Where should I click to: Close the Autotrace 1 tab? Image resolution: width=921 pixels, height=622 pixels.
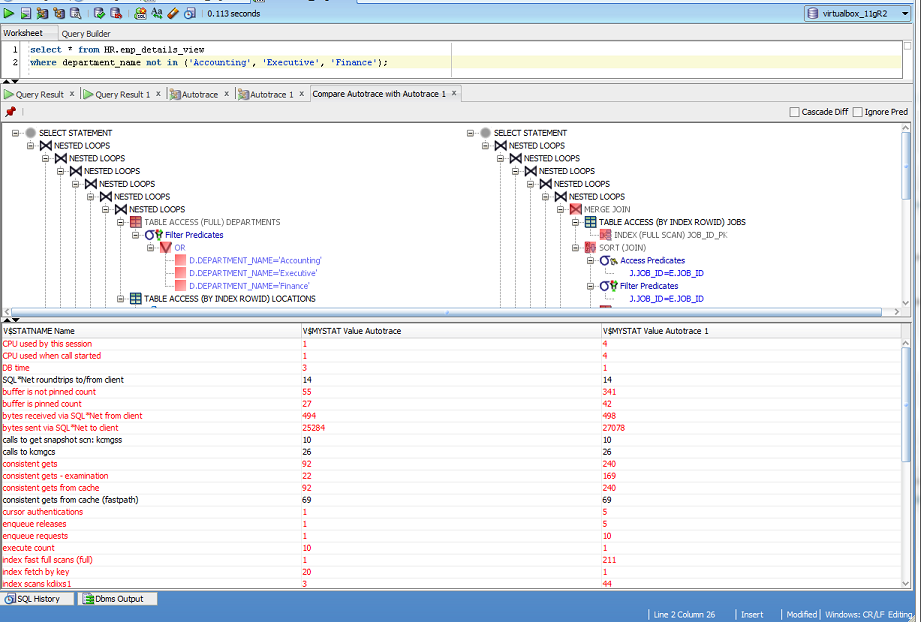[x=301, y=93]
